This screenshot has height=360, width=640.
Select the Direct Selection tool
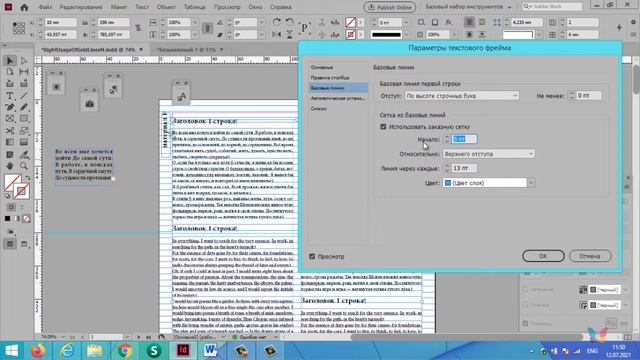[24, 61]
